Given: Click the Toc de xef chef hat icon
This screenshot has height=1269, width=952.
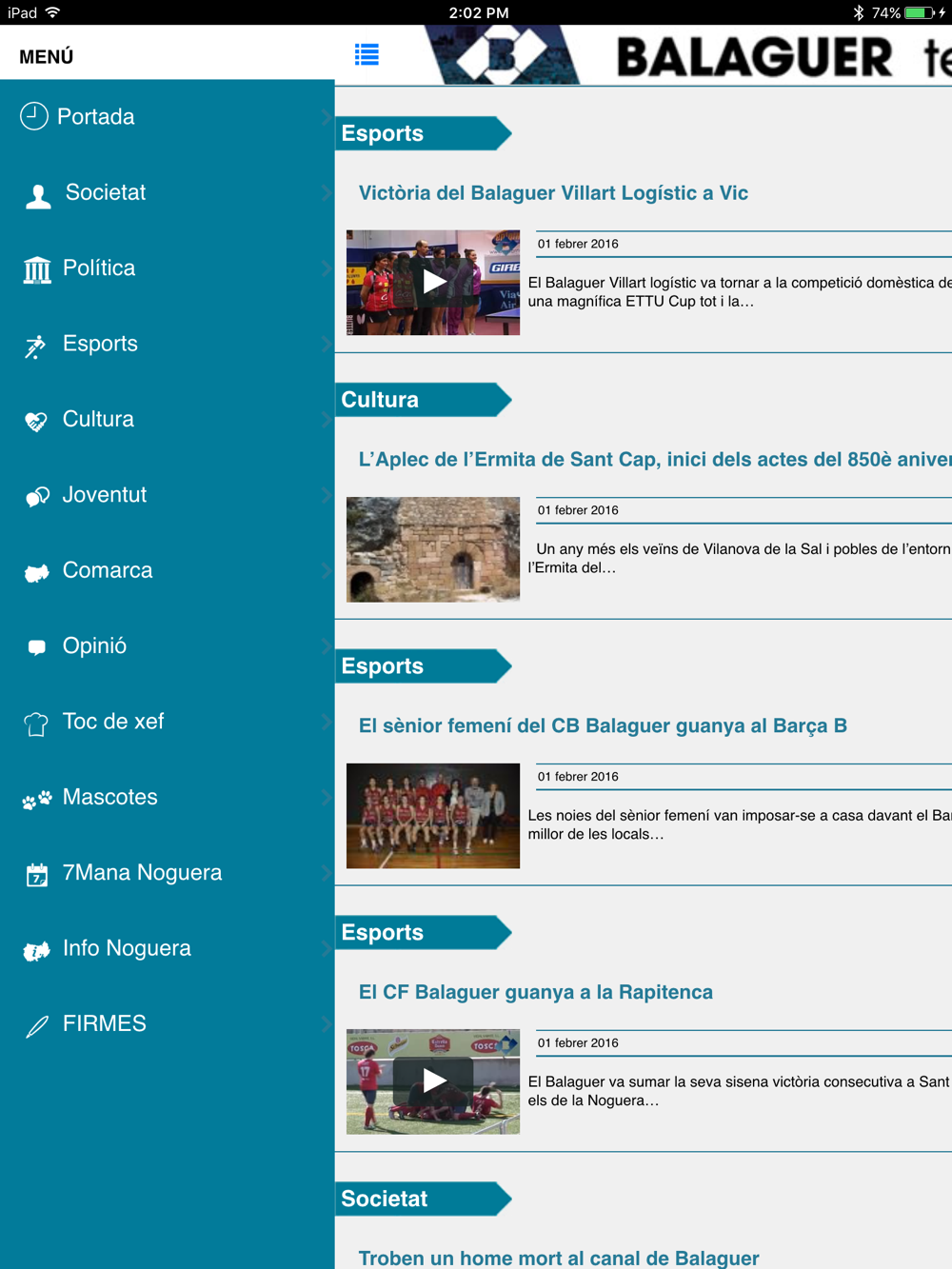Looking at the screenshot, I should (36, 724).
